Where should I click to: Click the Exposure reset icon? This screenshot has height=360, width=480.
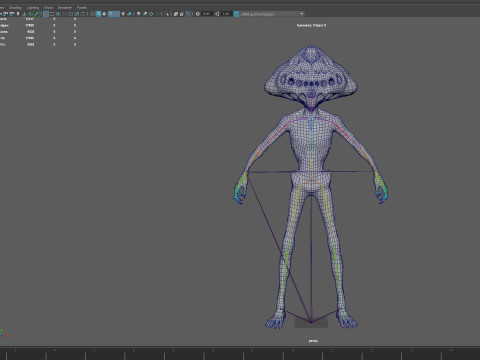click(198, 14)
